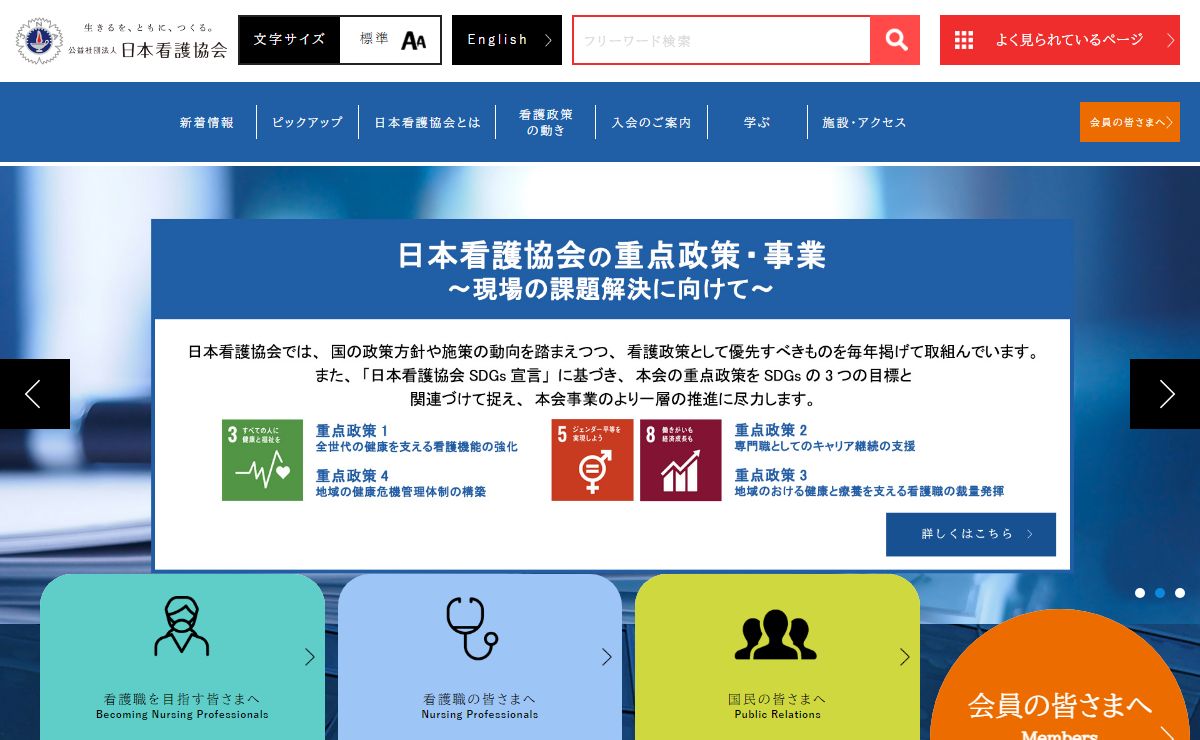Open the 日本看護協会とは menu
This screenshot has width=1200, height=740.
pyautogui.click(x=427, y=122)
